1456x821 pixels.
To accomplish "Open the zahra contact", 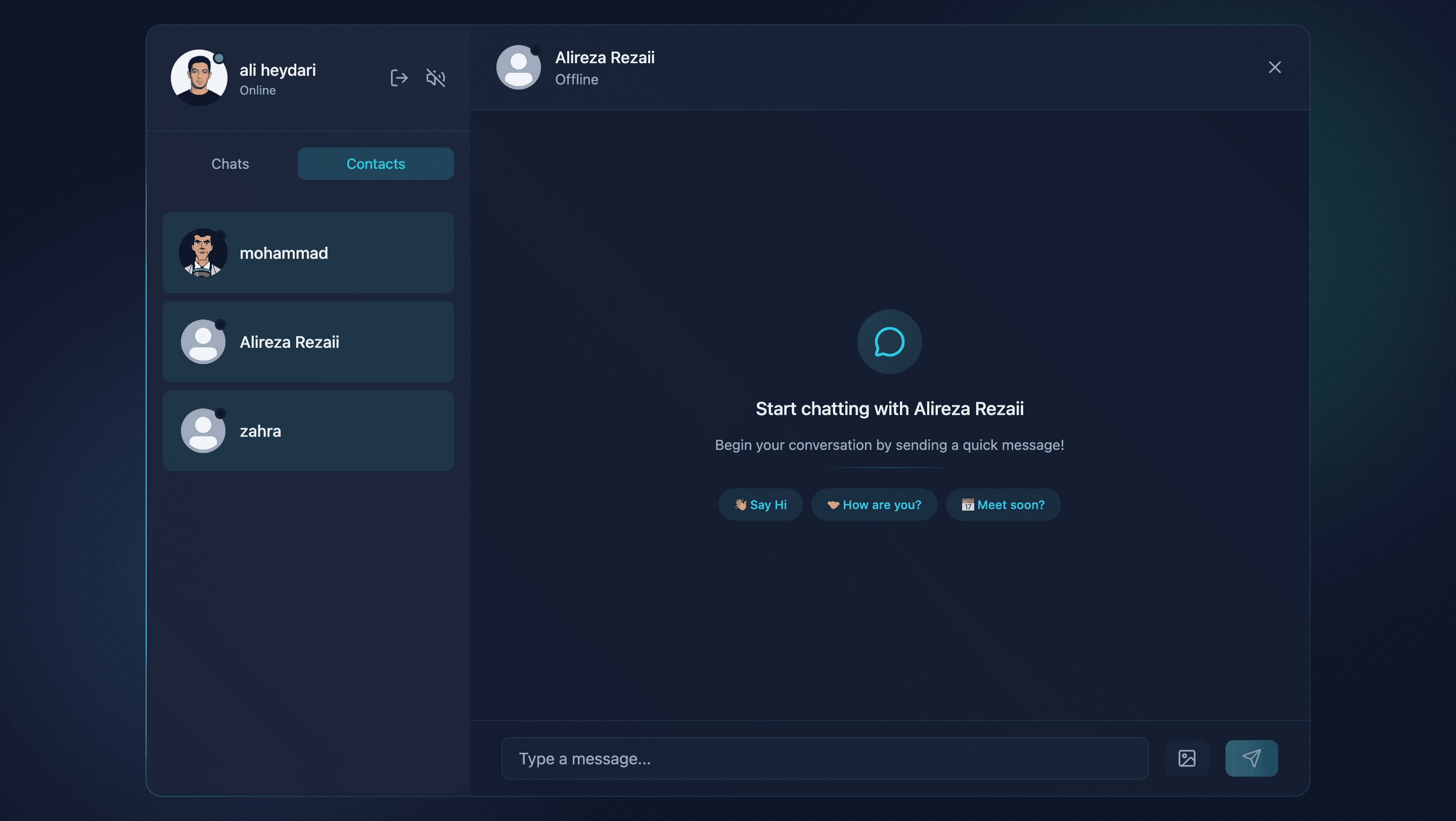I will coord(308,431).
